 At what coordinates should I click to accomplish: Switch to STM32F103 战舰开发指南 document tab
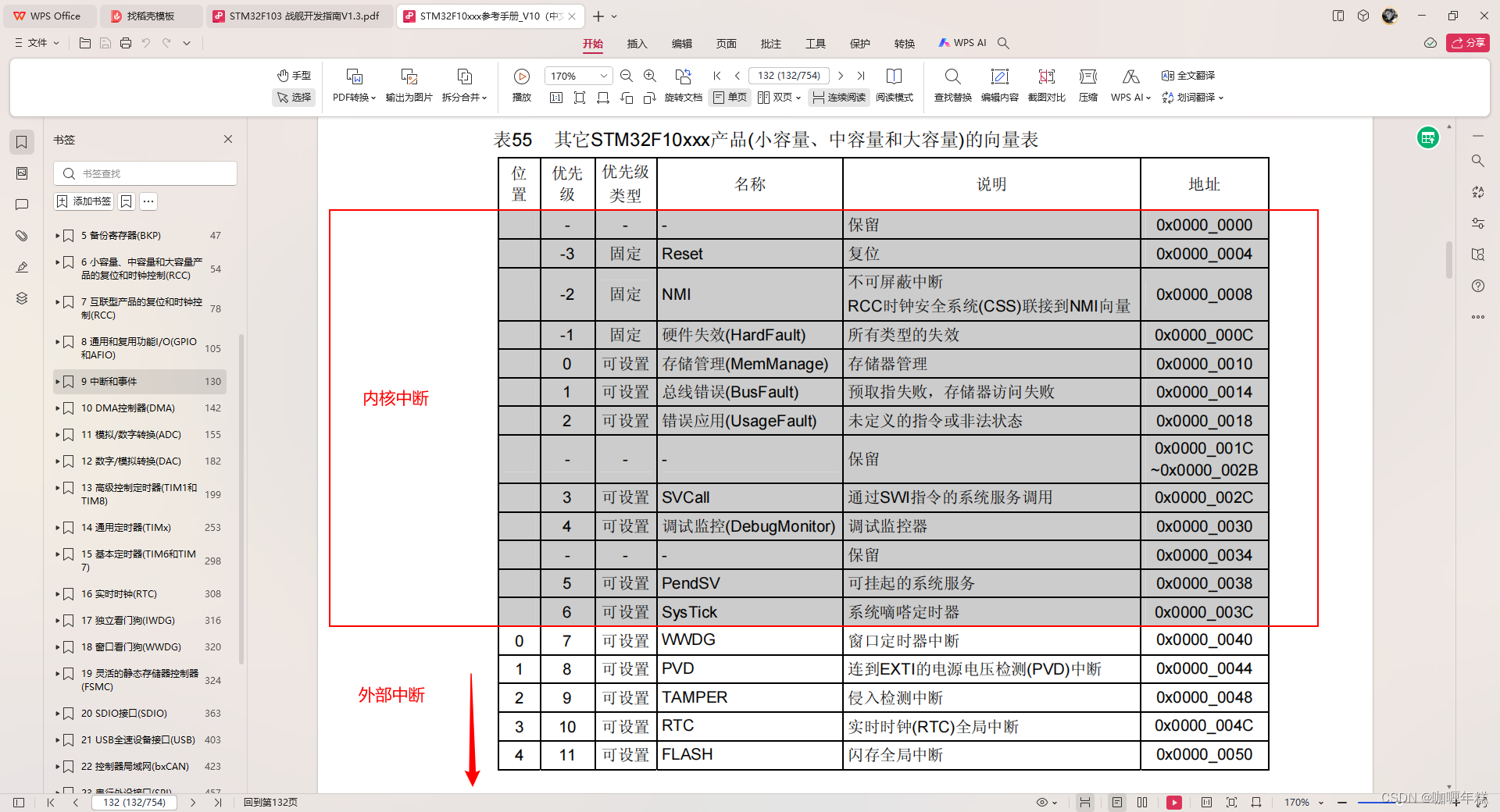point(298,16)
